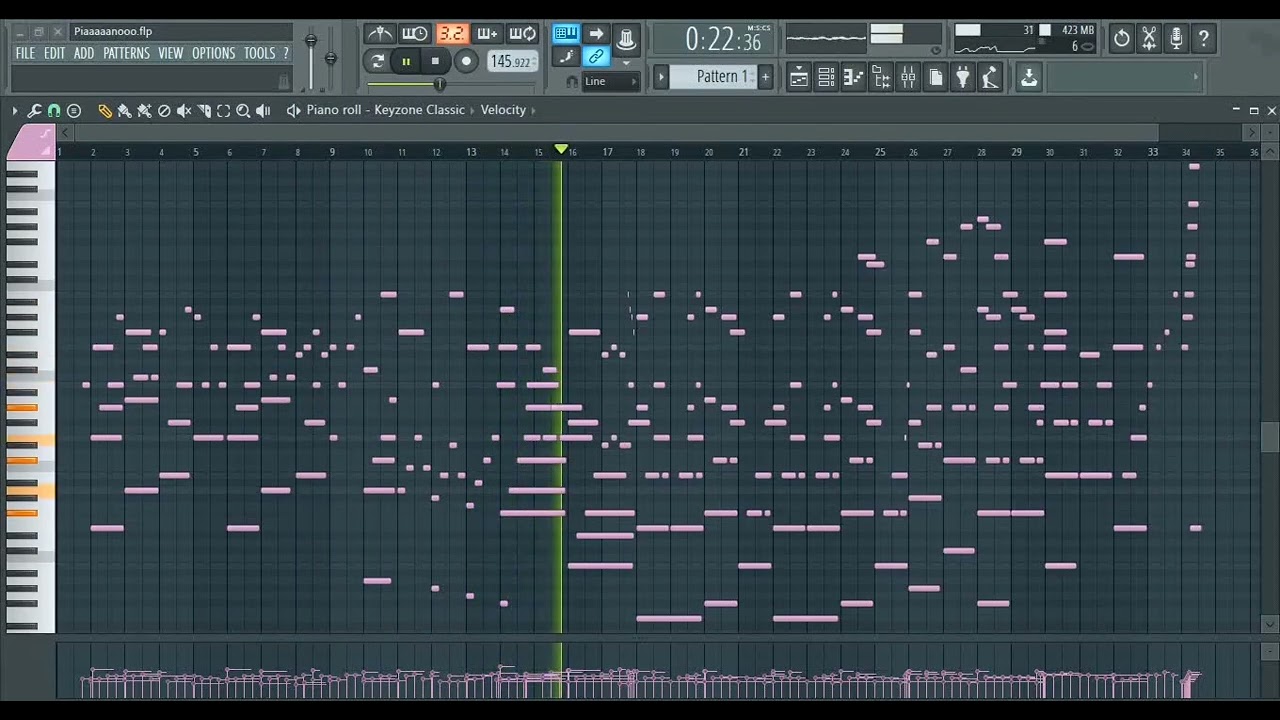Toggle the multilink to controllers icon
This screenshot has height=720, width=1280.
point(596,57)
